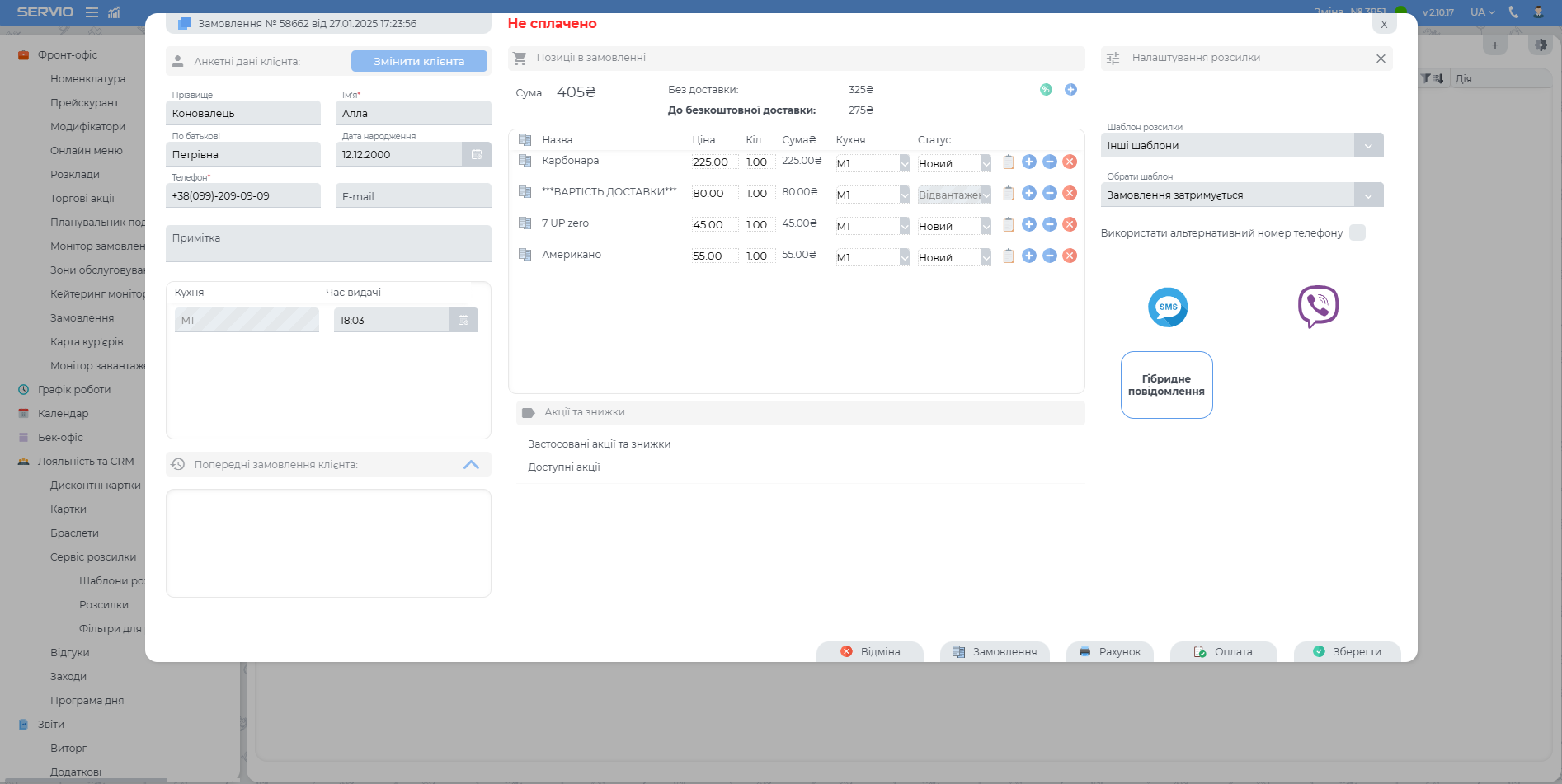Increase 7 UP zero quantity with plus icon

[x=1029, y=225]
